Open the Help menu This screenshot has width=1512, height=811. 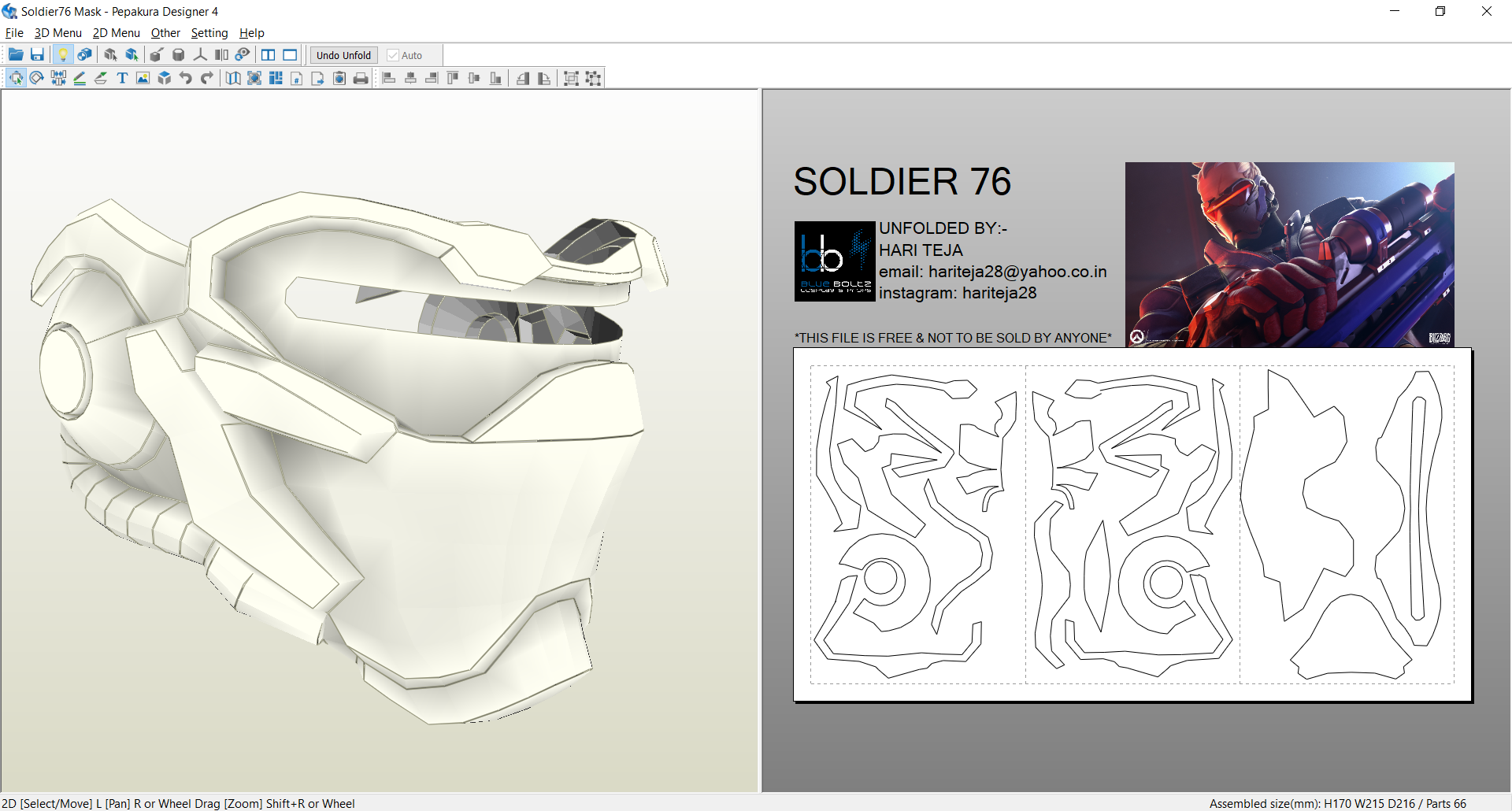tap(252, 33)
